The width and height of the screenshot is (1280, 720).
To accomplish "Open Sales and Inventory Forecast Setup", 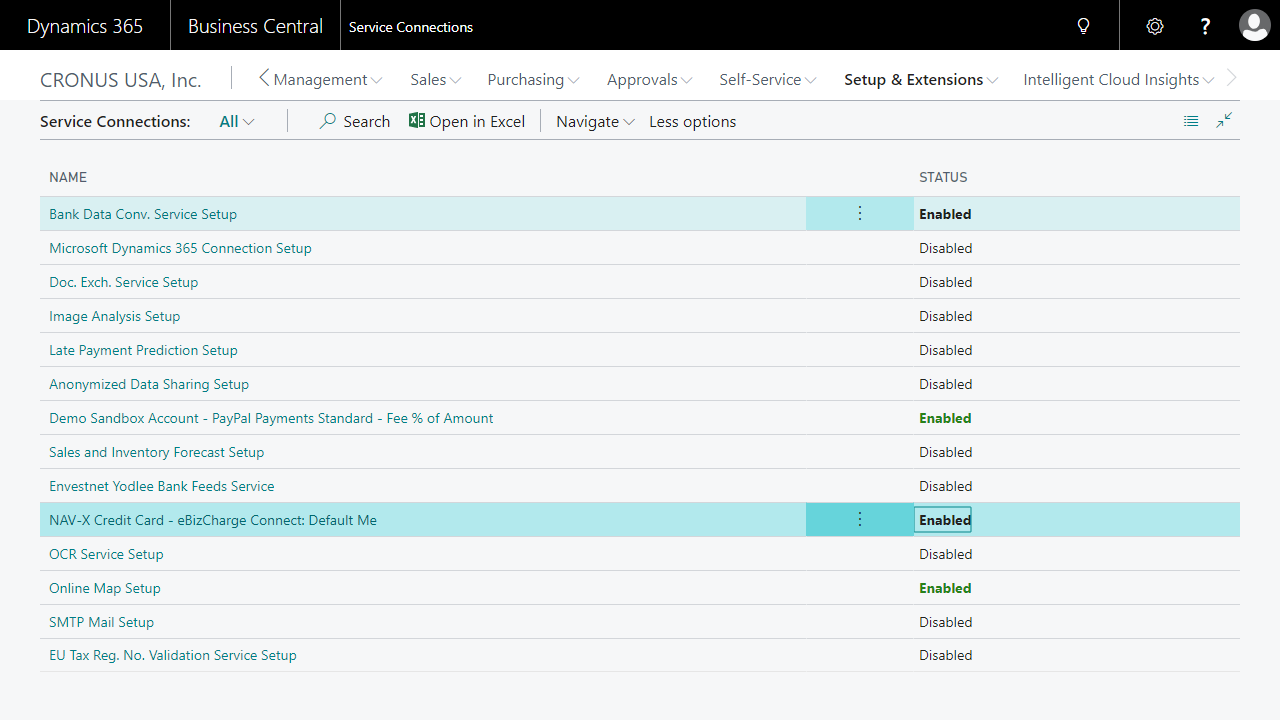I will (157, 452).
